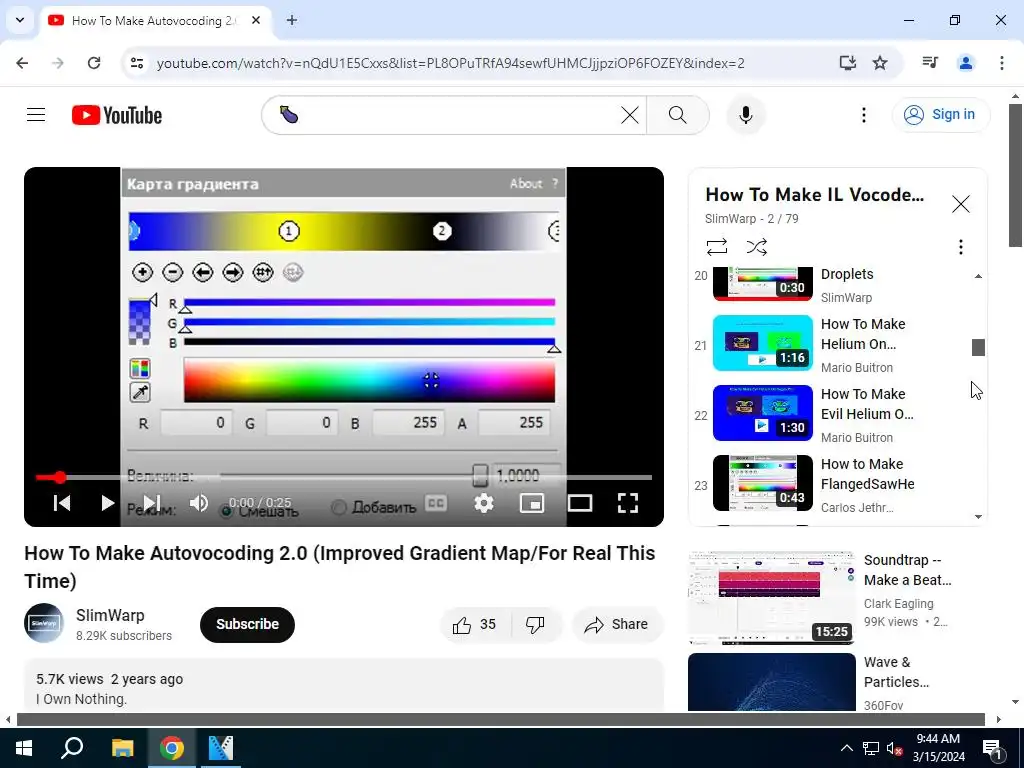Select the How To Make Autovocoding tab

pyautogui.click(x=155, y=20)
